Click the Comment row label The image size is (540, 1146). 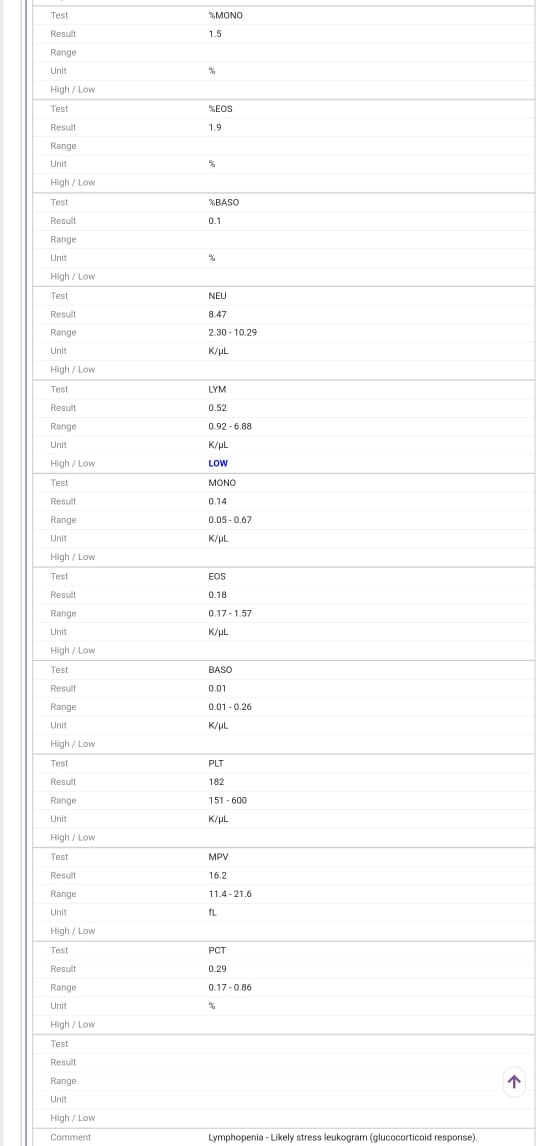pos(71,1137)
